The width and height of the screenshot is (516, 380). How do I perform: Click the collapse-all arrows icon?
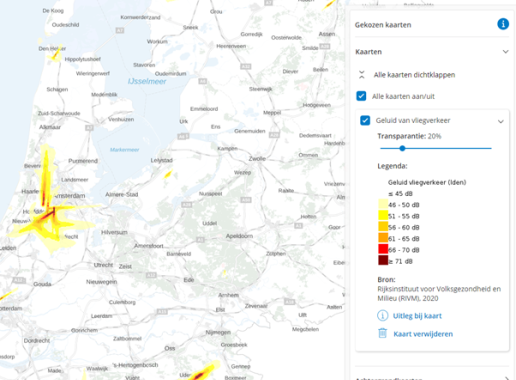[362, 75]
